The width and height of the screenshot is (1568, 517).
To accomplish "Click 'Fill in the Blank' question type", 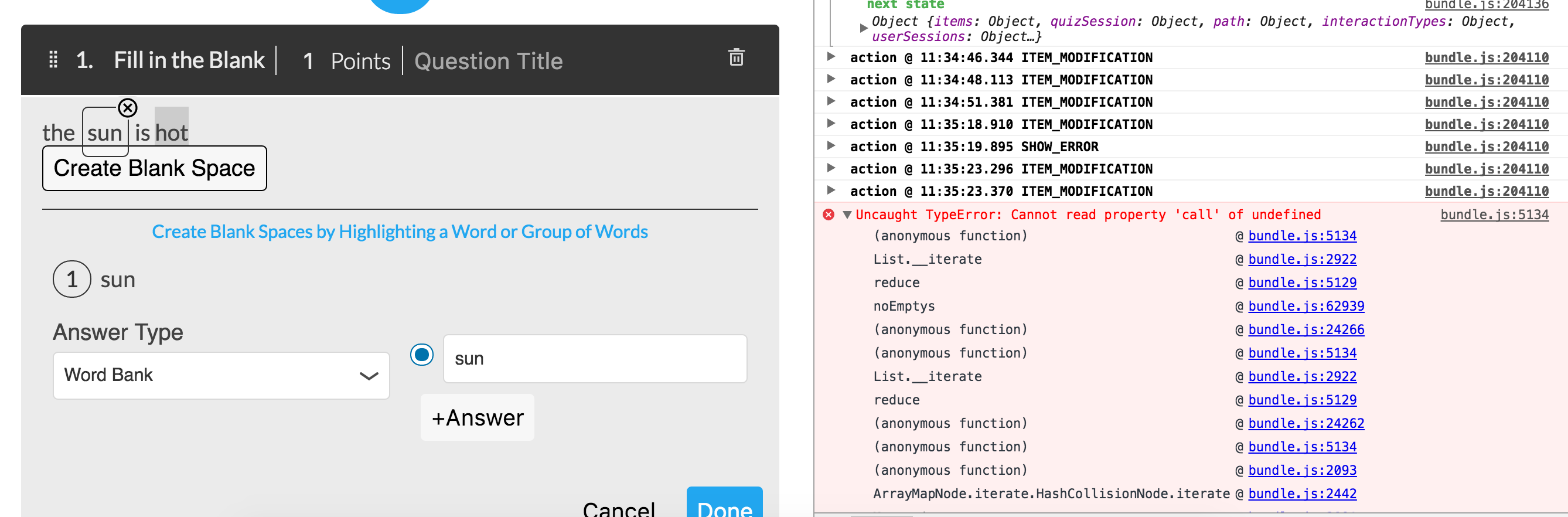I will (189, 60).
